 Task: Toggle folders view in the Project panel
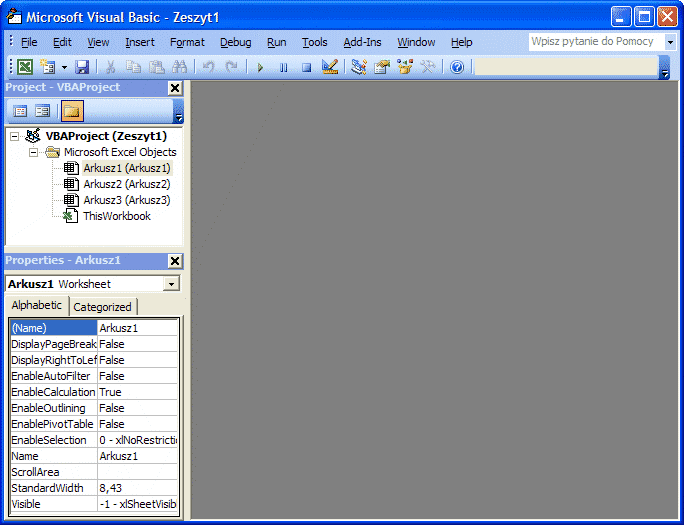tap(72, 111)
